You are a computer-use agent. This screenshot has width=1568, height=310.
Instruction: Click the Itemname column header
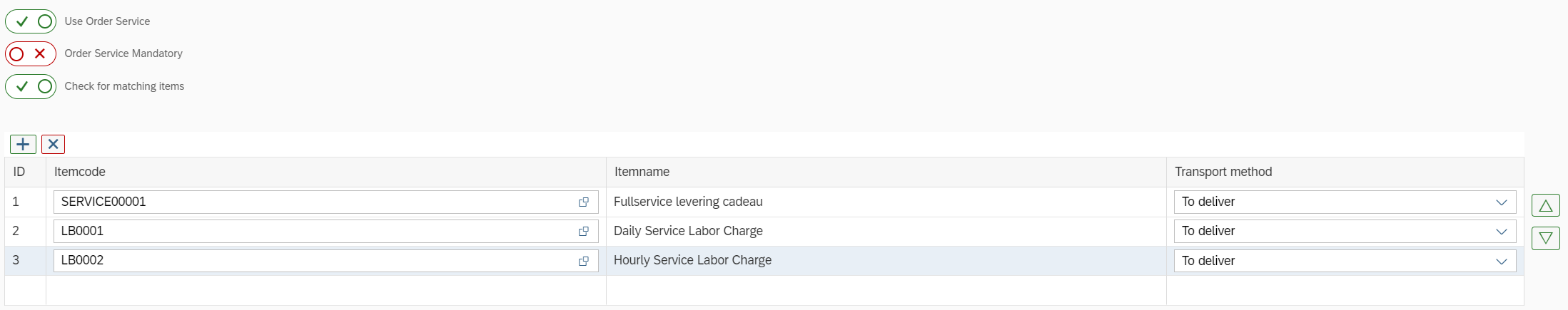coord(642,172)
